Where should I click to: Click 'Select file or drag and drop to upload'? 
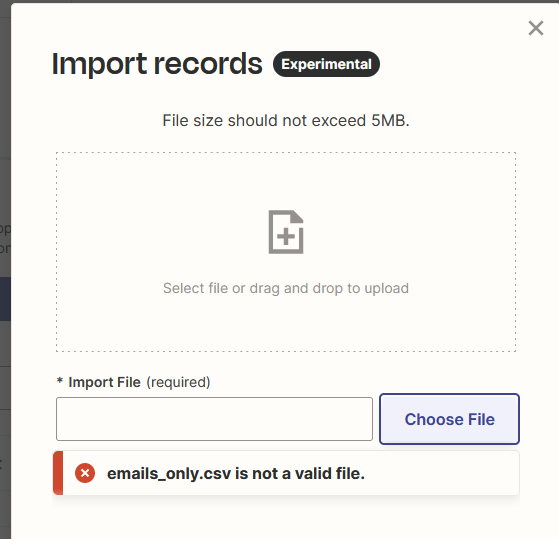coord(286,288)
